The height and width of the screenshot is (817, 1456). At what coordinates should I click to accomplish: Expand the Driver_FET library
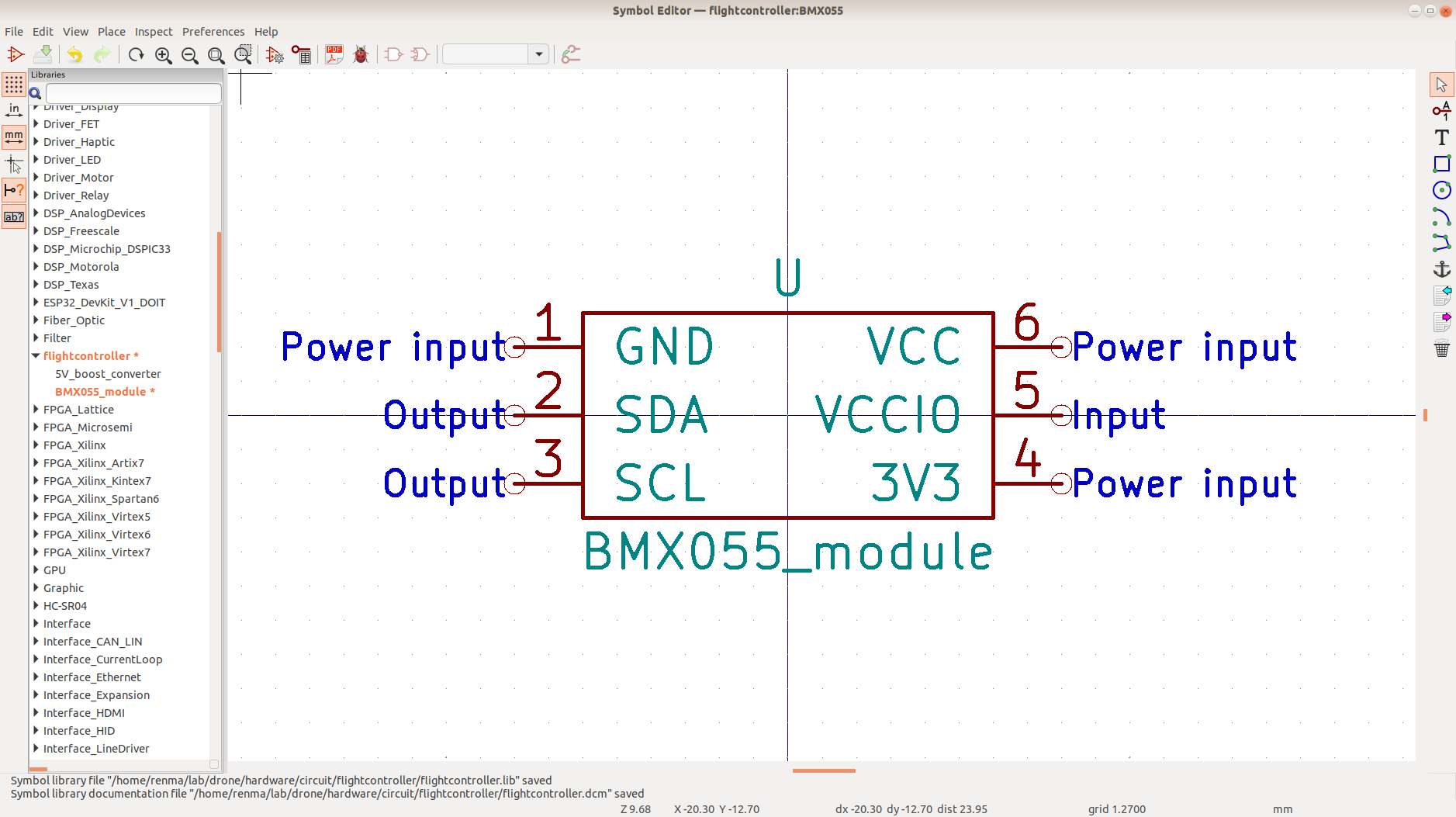36,124
